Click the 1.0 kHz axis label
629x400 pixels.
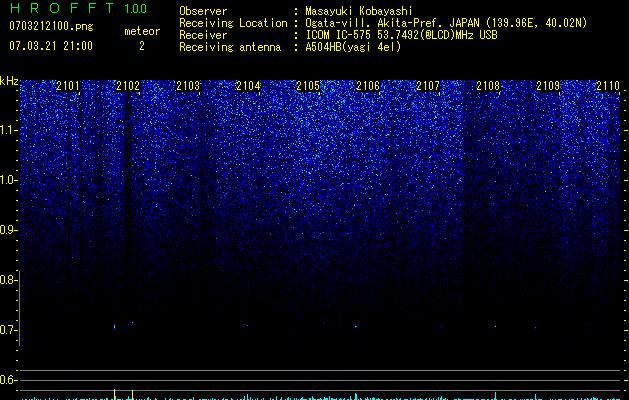(7, 180)
